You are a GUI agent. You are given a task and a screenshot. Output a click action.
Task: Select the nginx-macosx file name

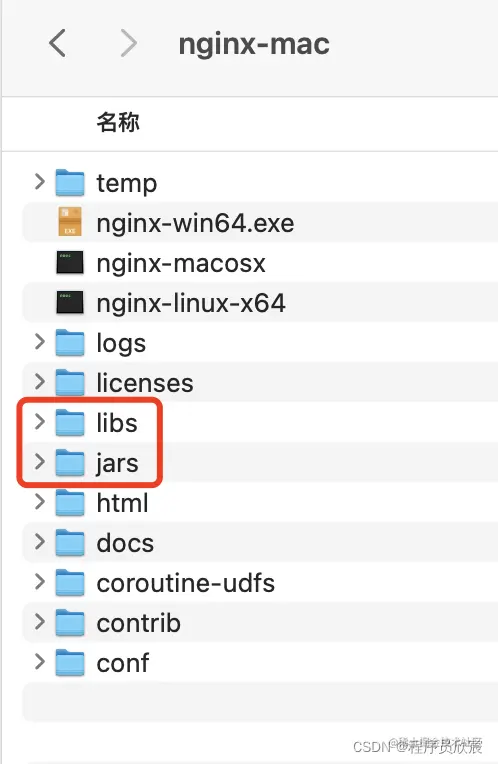coord(181,264)
